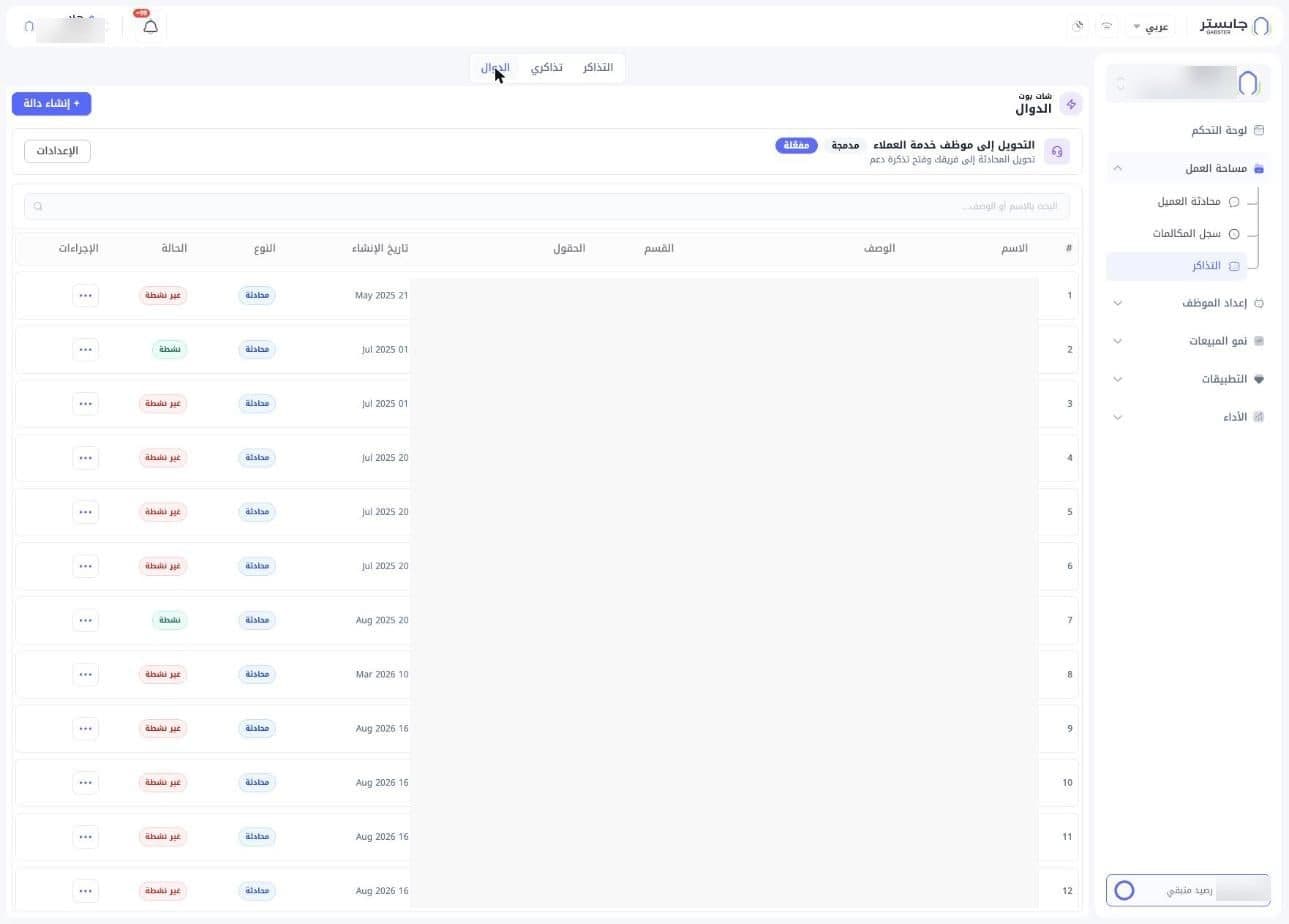The image size is (1289, 924).
Task: Click the search by name or description field
Action: [x=547, y=207]
